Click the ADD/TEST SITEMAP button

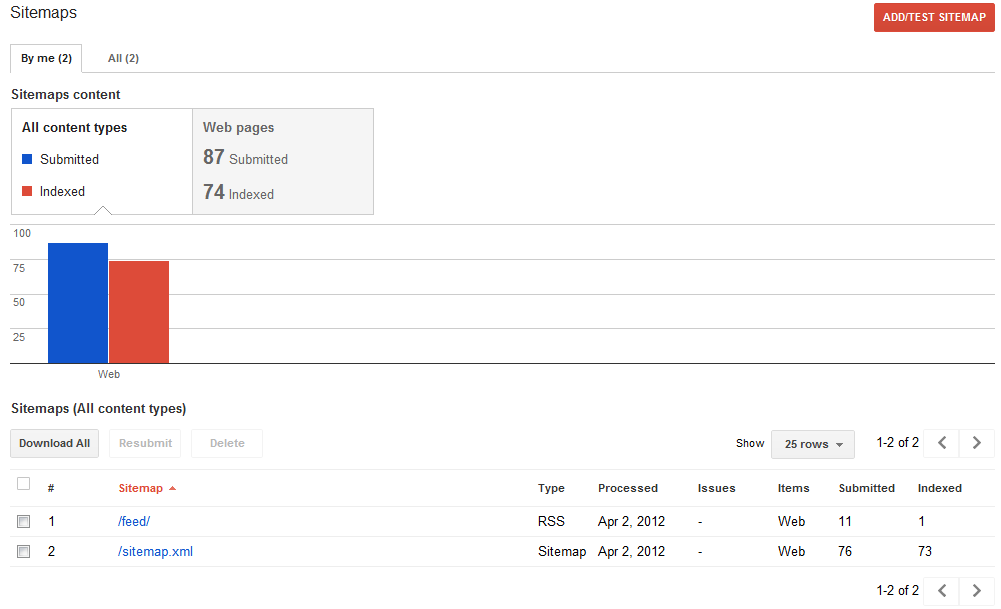934,17
